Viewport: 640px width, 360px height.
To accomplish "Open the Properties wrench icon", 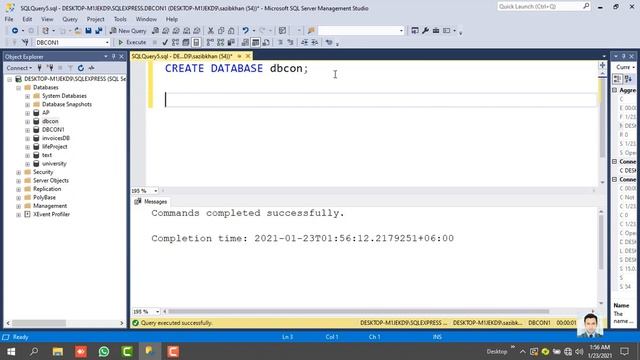I will point(425,31).
